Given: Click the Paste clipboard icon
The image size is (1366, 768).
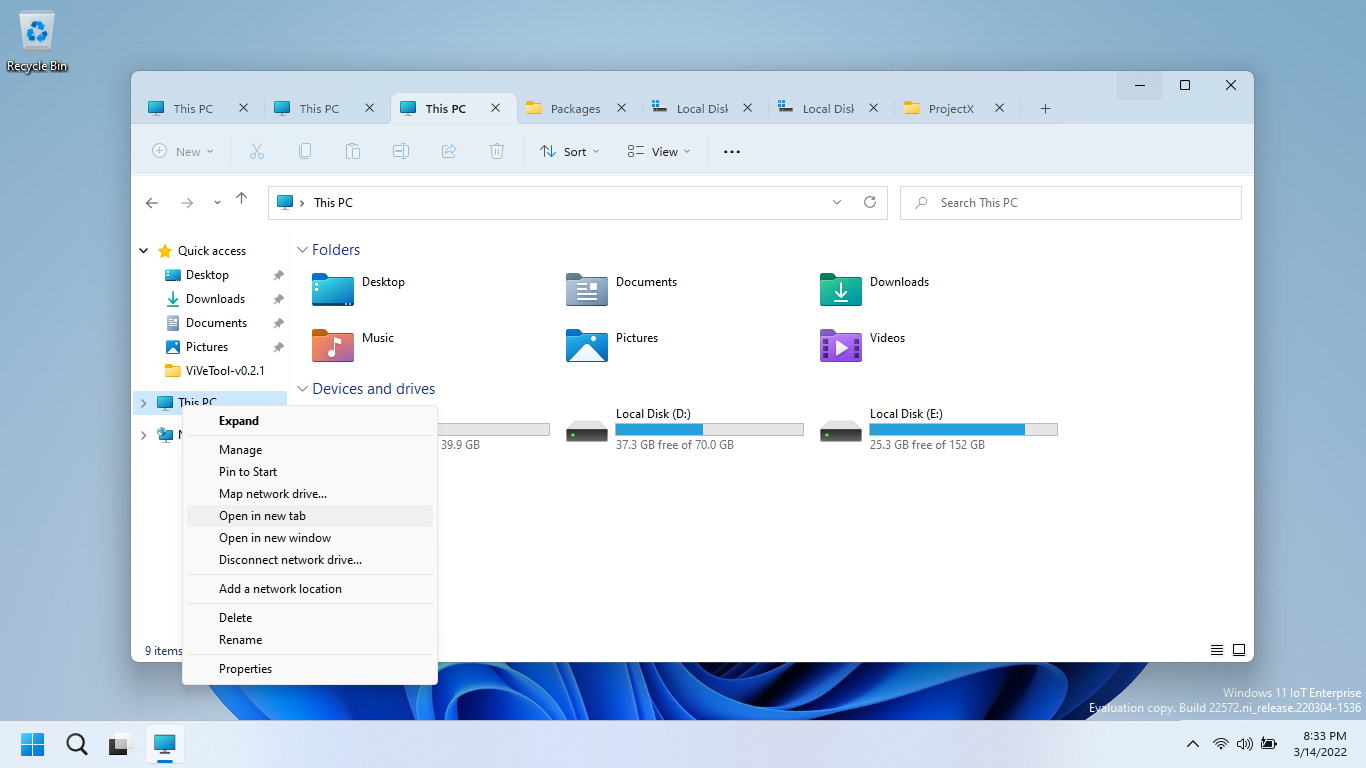Looking at the screenshot, I should pos(352,151).
